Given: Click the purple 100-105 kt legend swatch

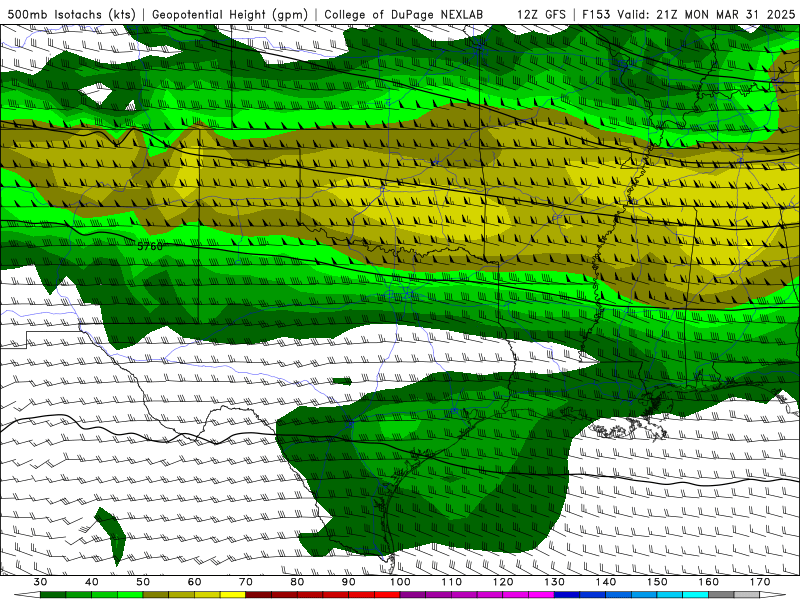Looking at the screenshot, I should tap(413, 595).
